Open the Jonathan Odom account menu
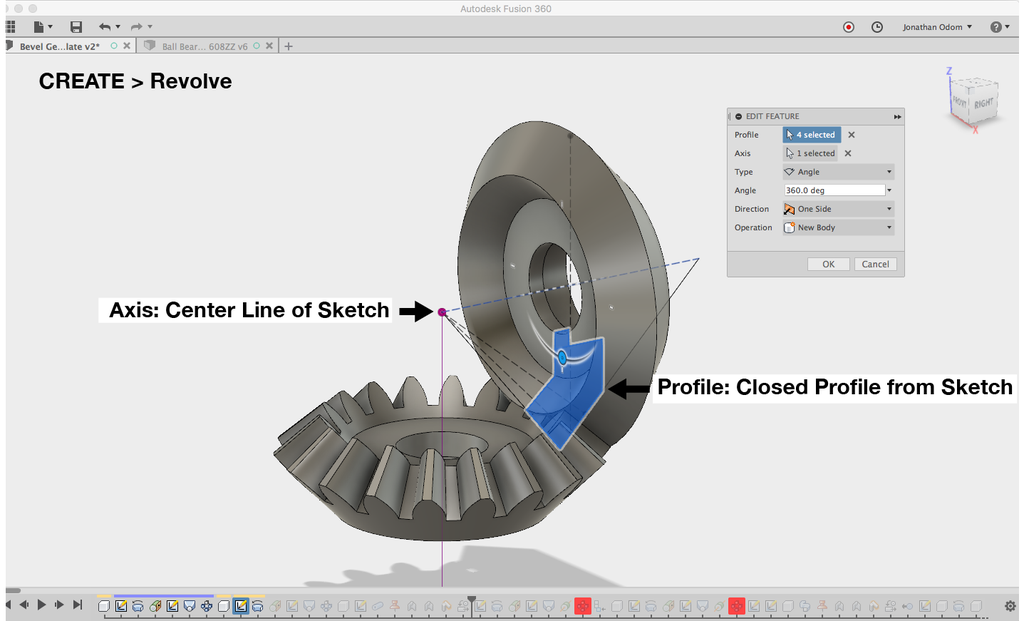The width and height of the screenshot is (1024, 621). pyautogui.click(x=937, y=27)
